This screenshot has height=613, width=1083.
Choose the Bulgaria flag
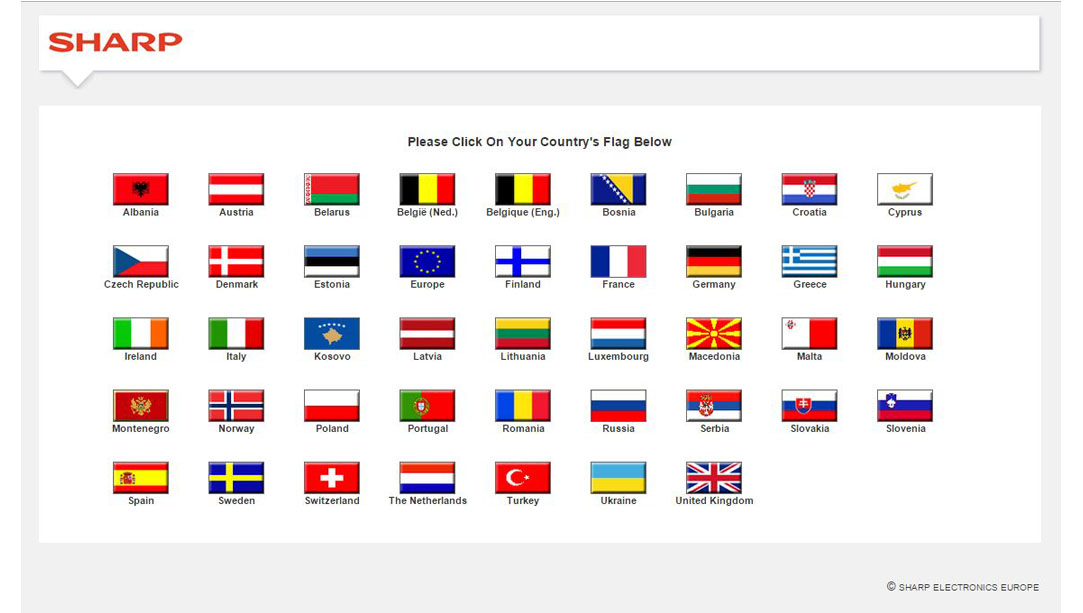tap(713, 189)
